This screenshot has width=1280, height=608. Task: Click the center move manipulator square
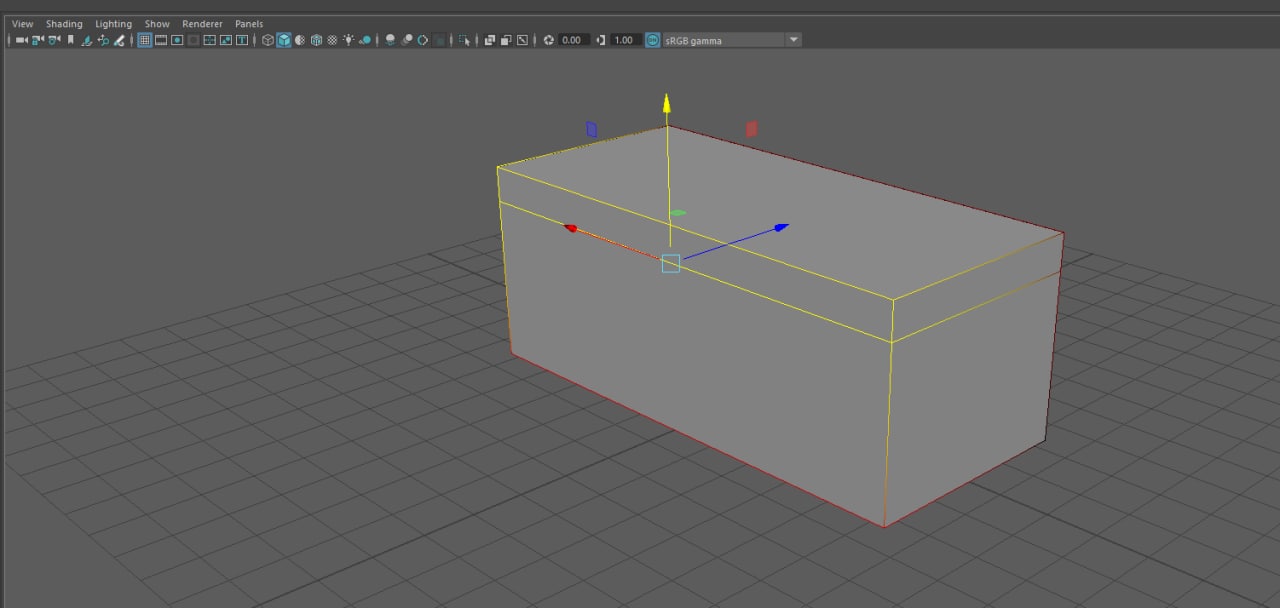[670, 263]
